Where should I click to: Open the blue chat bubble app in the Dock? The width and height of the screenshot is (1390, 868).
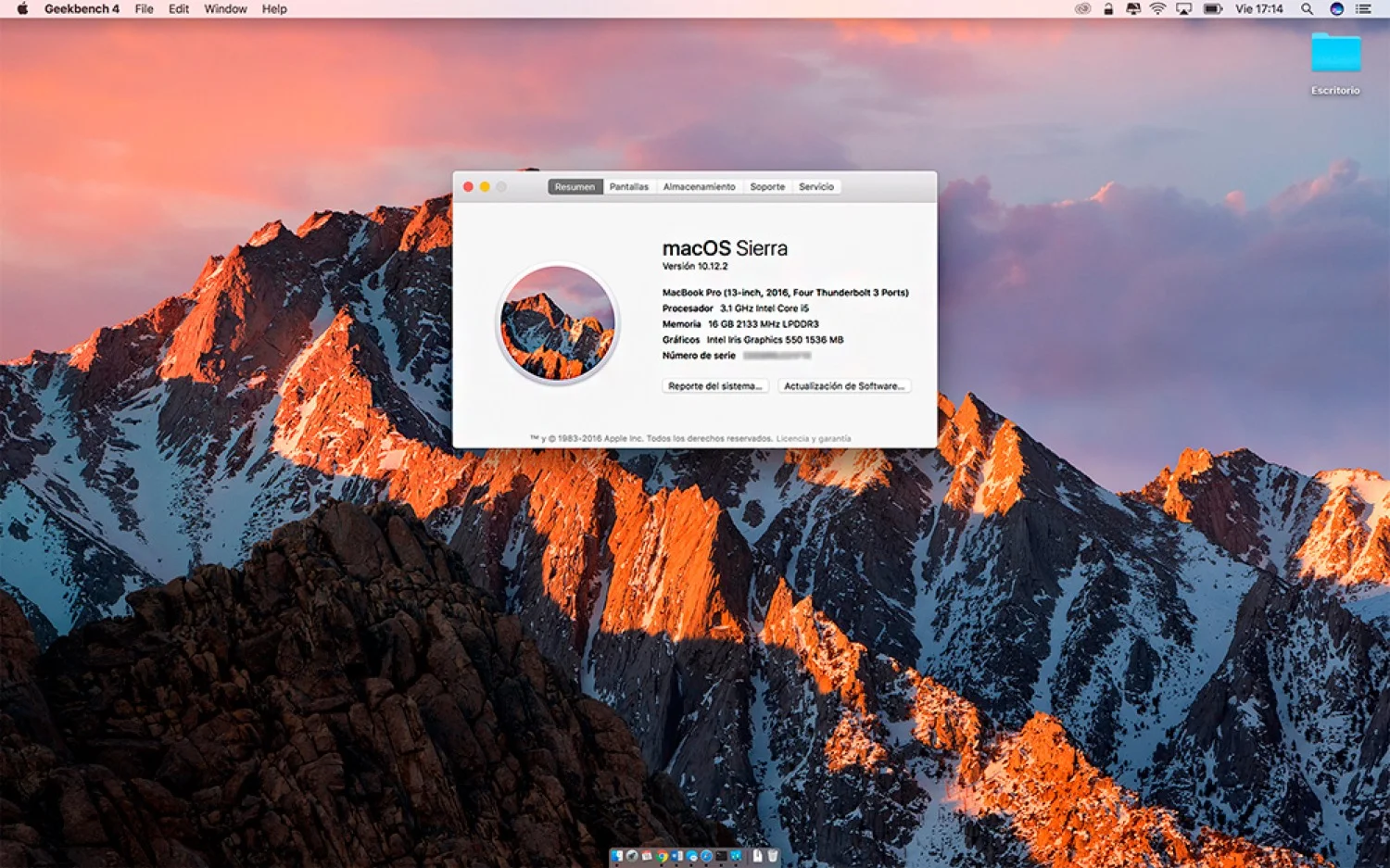click(691, 856)
